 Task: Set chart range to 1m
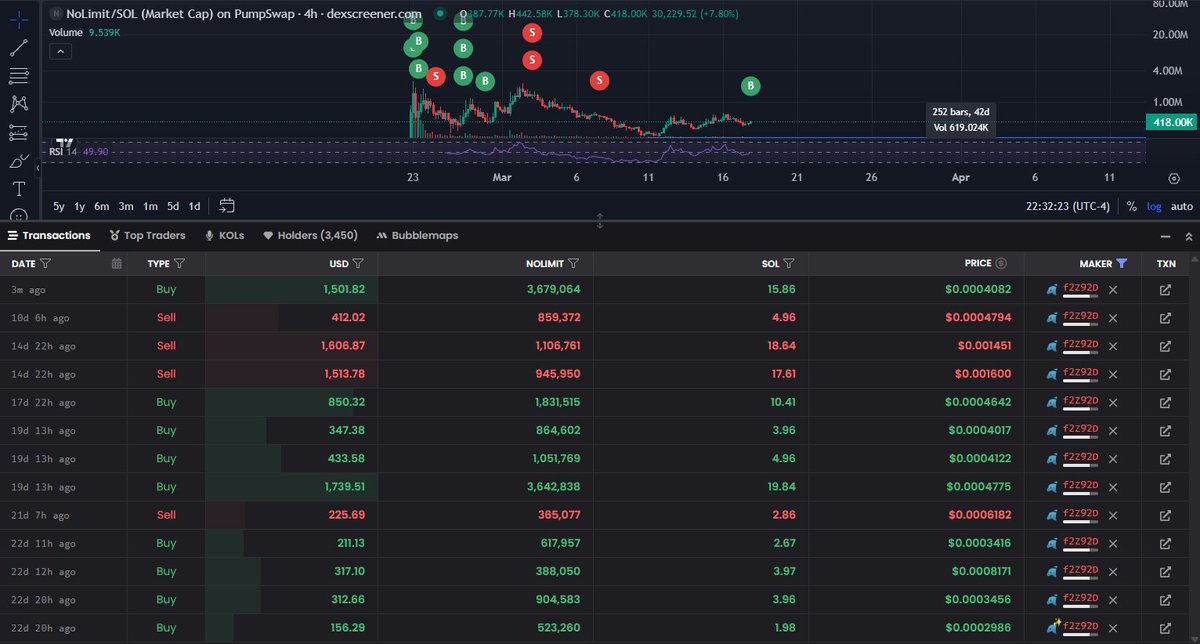(x=150, y=206)
